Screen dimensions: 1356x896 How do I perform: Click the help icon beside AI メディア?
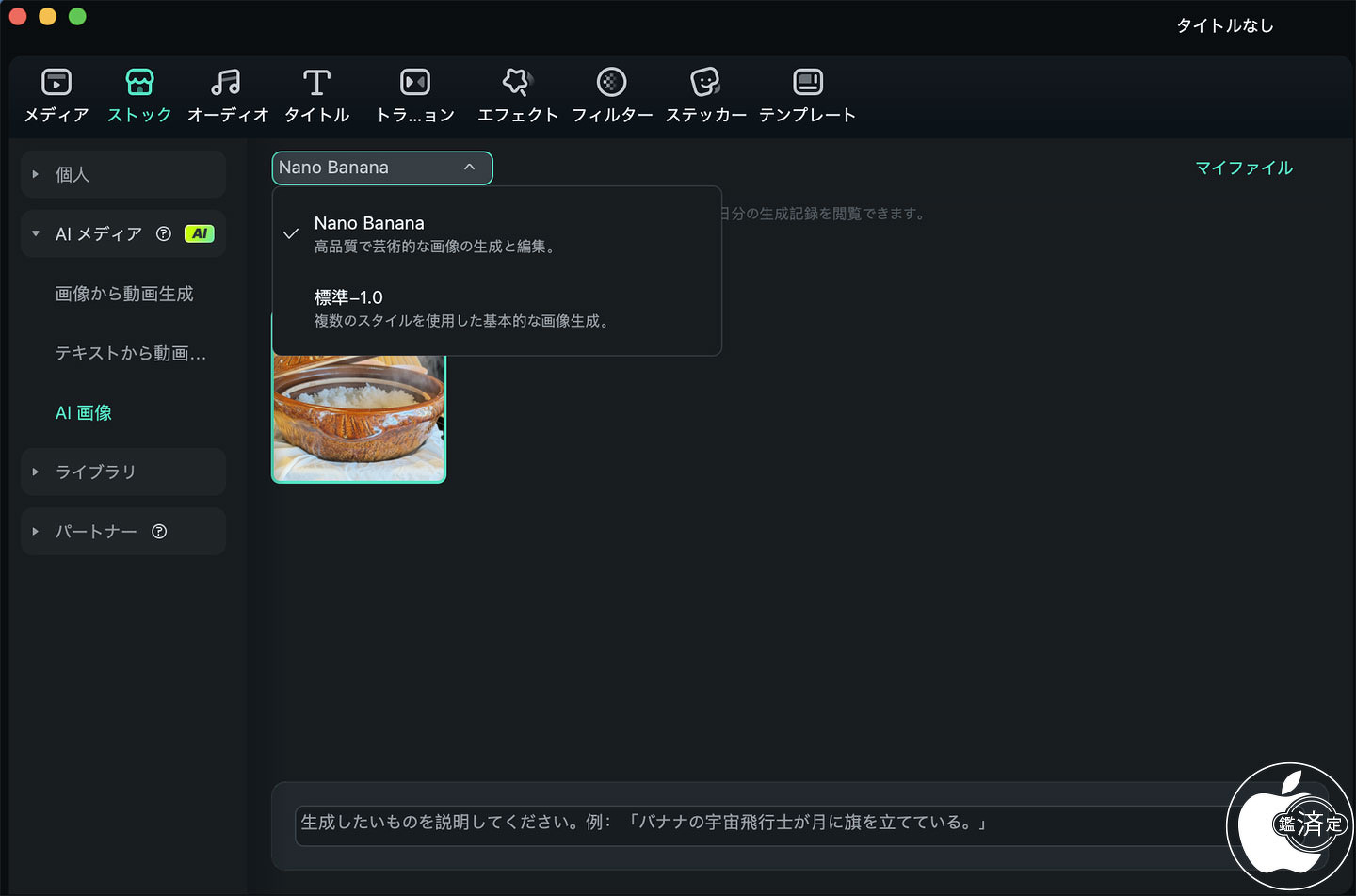164,233
